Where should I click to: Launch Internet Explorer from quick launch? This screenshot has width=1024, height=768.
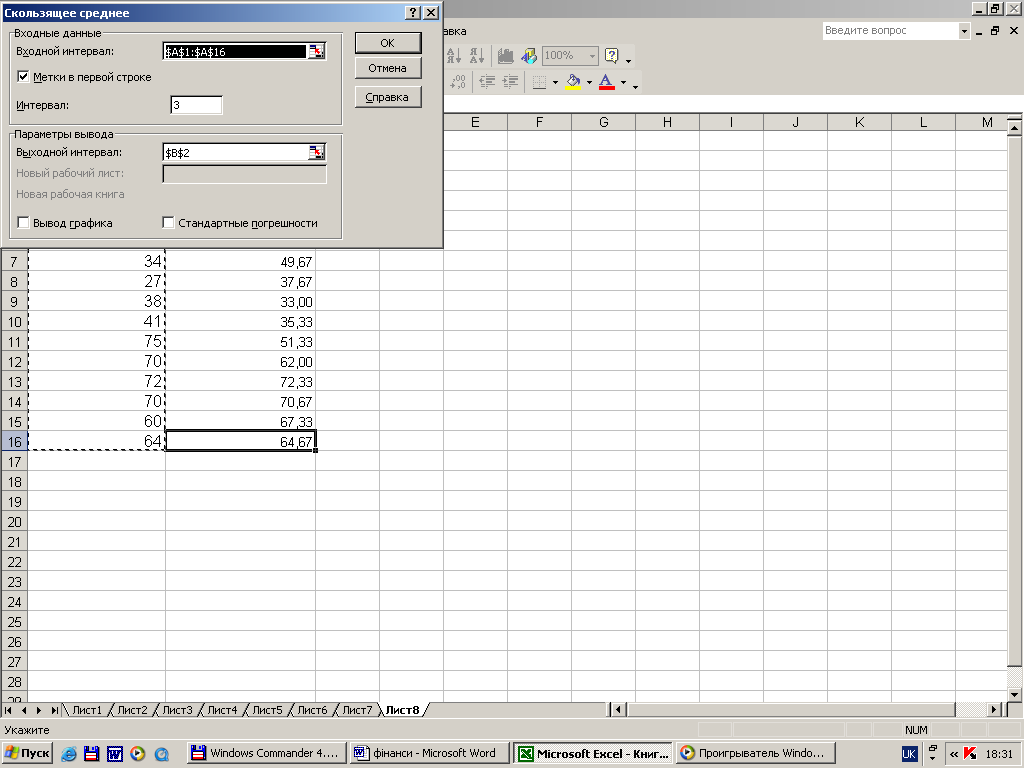[69, 754]
